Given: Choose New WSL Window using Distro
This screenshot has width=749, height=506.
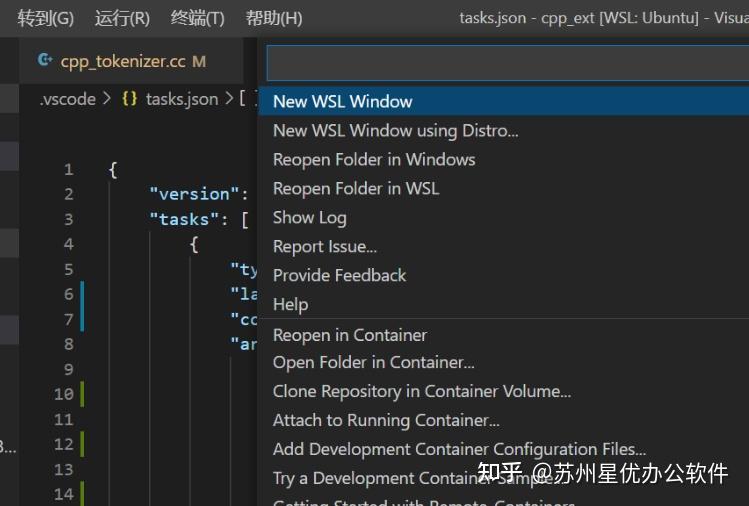Looking at the screenshot, I should click(396, 130).
